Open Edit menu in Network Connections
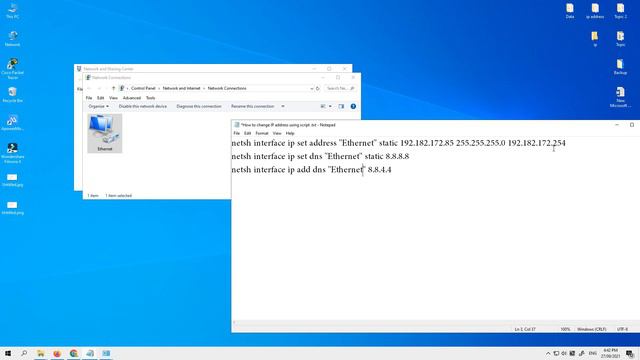This screenshot has height=360, width=640. tap(100, 98)
